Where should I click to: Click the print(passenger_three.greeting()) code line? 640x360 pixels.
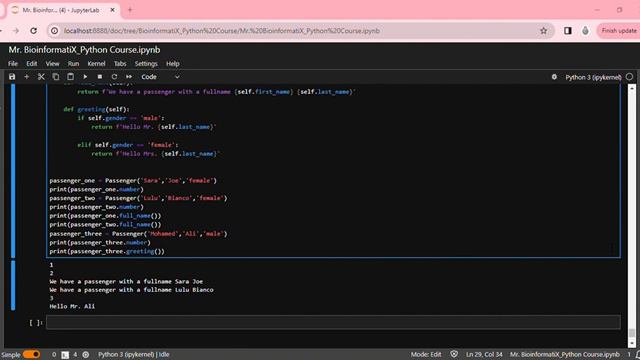107,251
